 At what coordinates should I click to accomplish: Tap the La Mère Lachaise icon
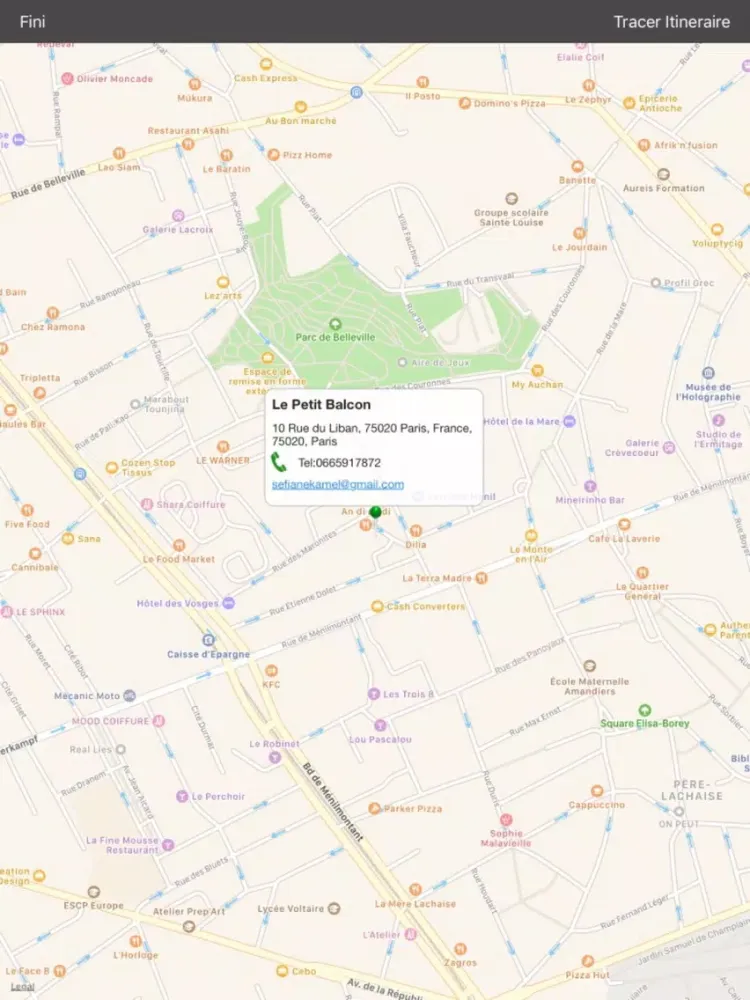click(415, 890)
